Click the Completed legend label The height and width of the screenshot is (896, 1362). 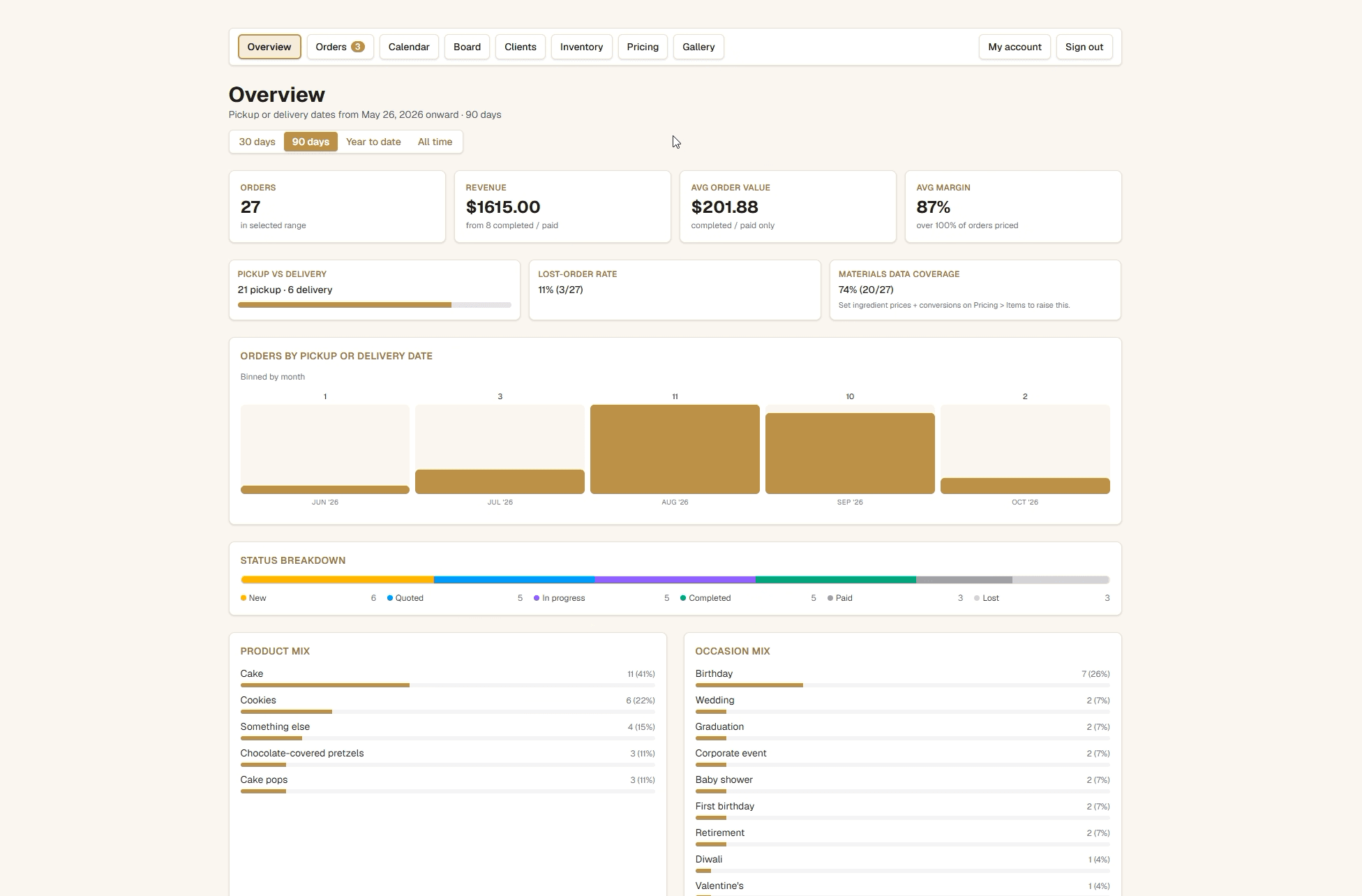pyautogui.click(x=710, y=598)
